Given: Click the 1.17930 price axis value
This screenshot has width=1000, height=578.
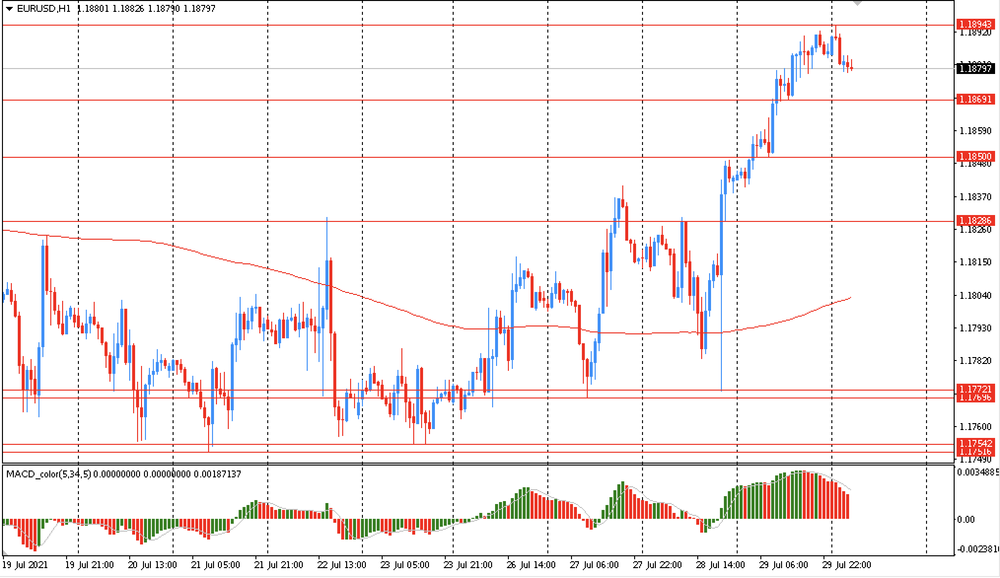Looking at the screenshot, I should pyautogui.click(x=976, y=328).
